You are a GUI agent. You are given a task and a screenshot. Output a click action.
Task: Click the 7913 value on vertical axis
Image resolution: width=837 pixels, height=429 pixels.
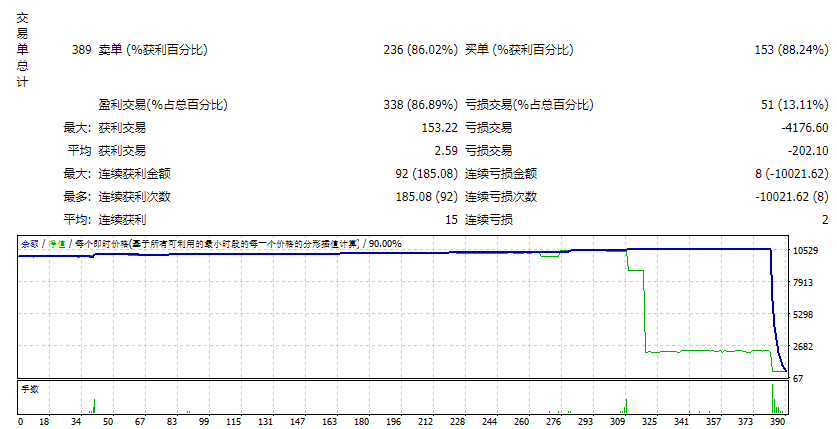pos(803,283)
